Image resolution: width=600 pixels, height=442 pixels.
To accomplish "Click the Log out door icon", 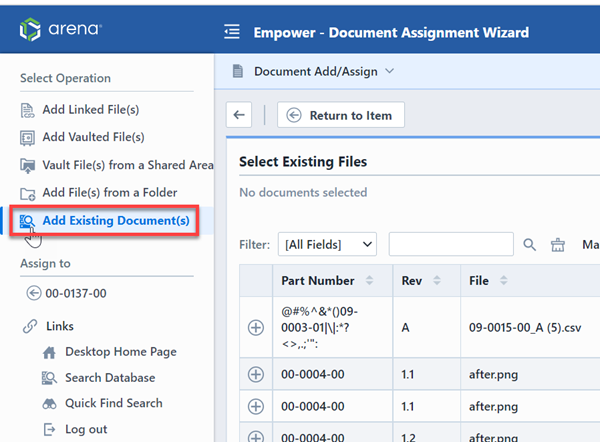I will [x=49, y=429].
